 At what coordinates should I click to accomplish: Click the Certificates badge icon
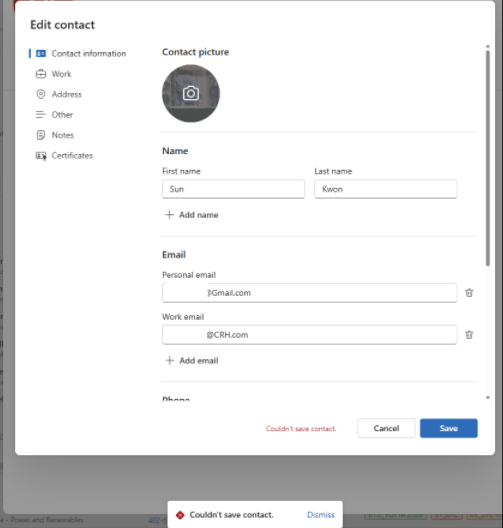pos(41,156)
